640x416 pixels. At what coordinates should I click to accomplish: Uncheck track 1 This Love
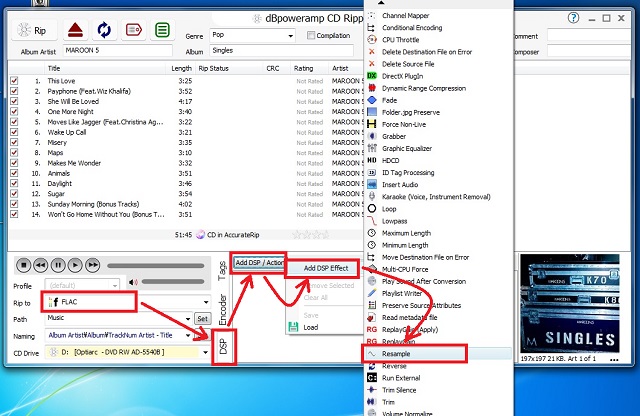click(14, 80)
